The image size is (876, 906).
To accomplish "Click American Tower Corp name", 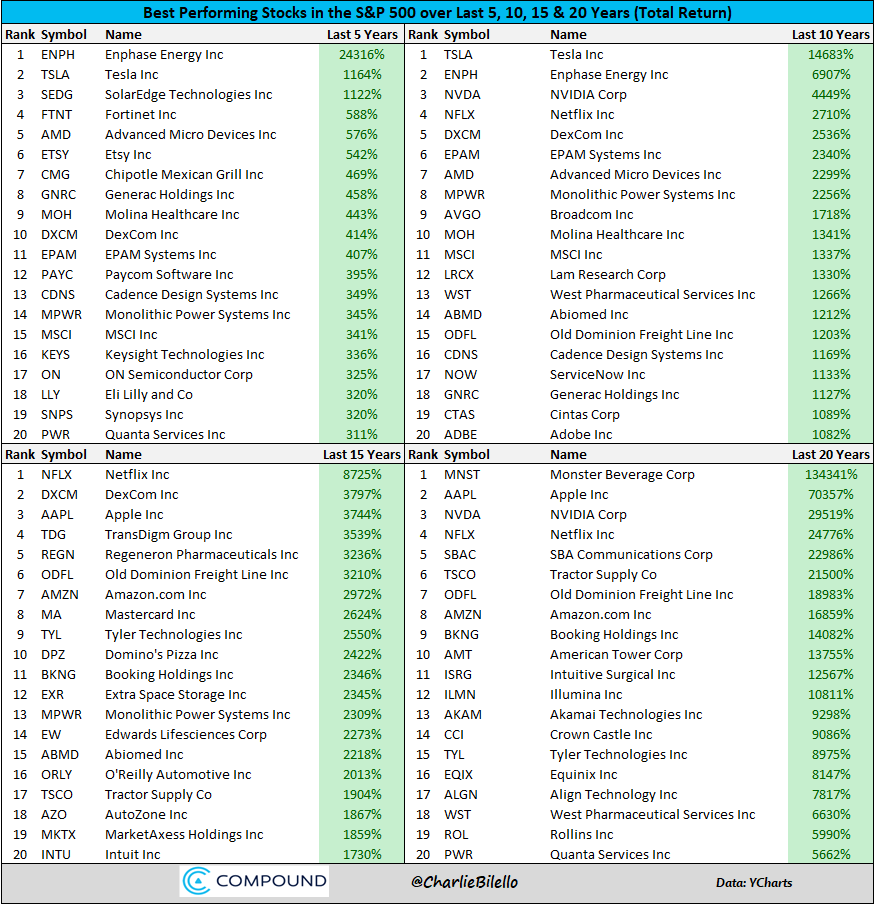I will [x=616, y=655].
